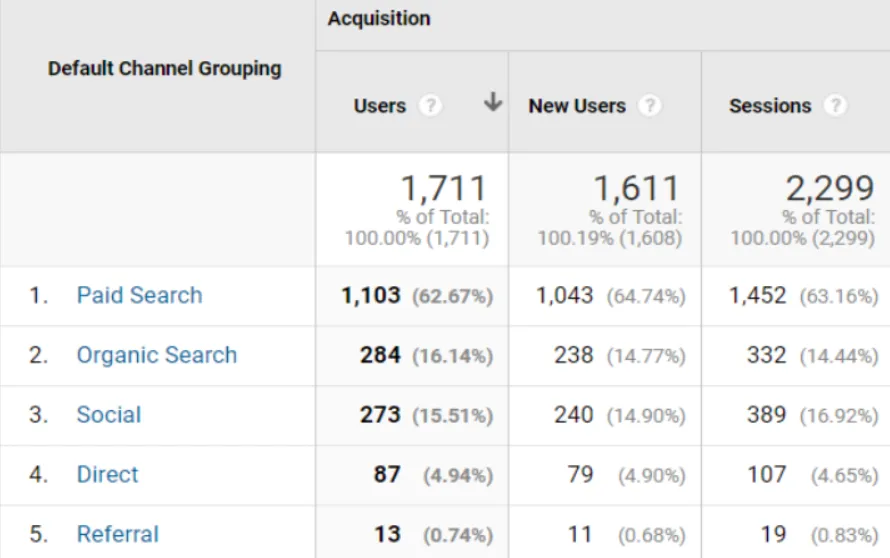Click the help icon beside New Users

pos(650,106)
